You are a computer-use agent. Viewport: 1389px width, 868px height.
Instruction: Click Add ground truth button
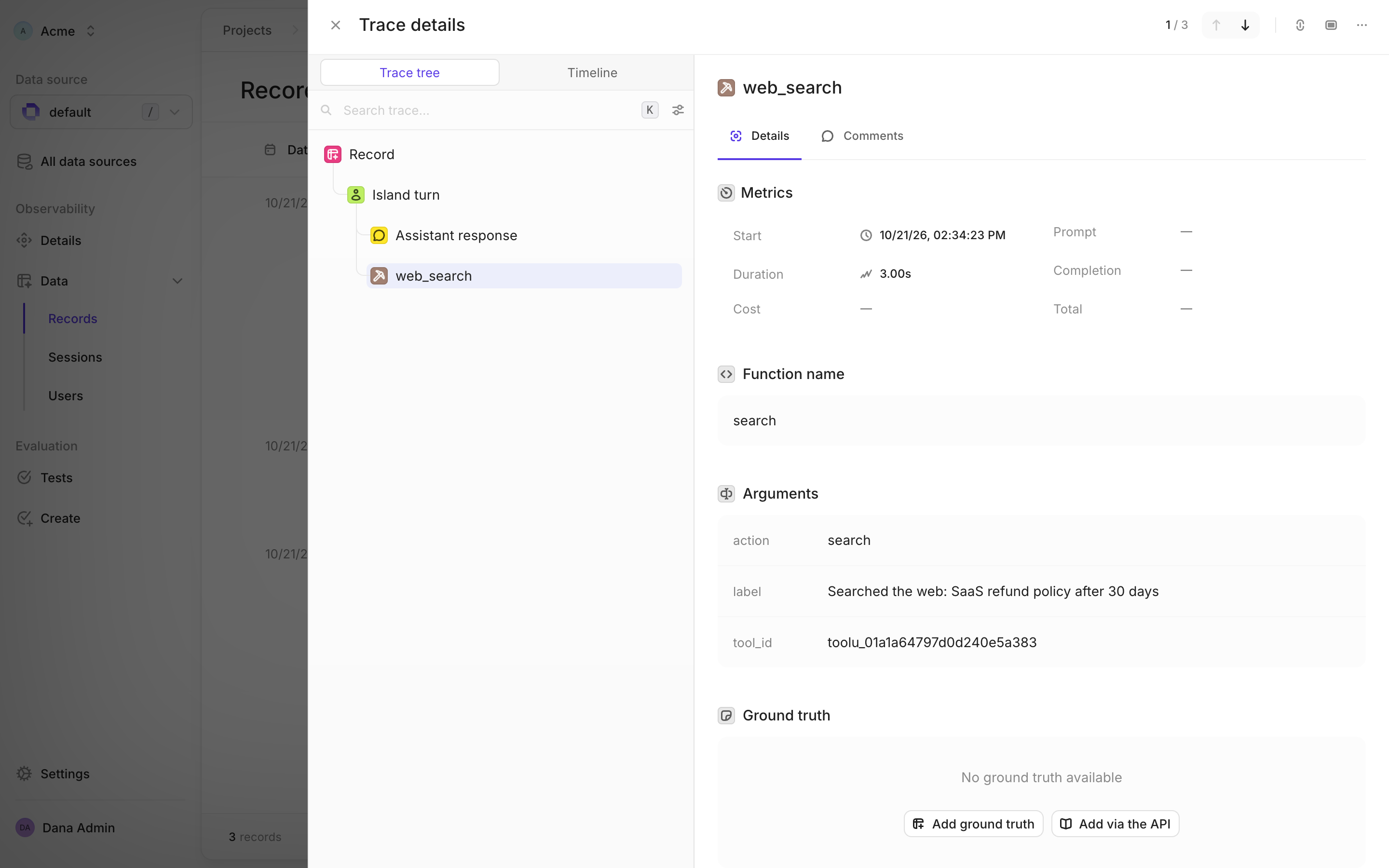click(973, 824)
